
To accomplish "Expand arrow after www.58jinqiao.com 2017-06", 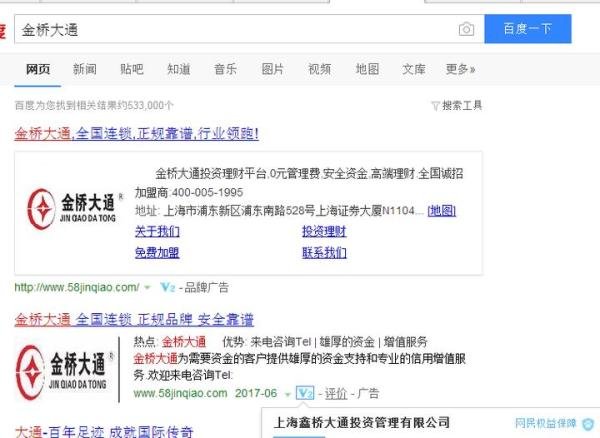I will click(x=287, y=394).
